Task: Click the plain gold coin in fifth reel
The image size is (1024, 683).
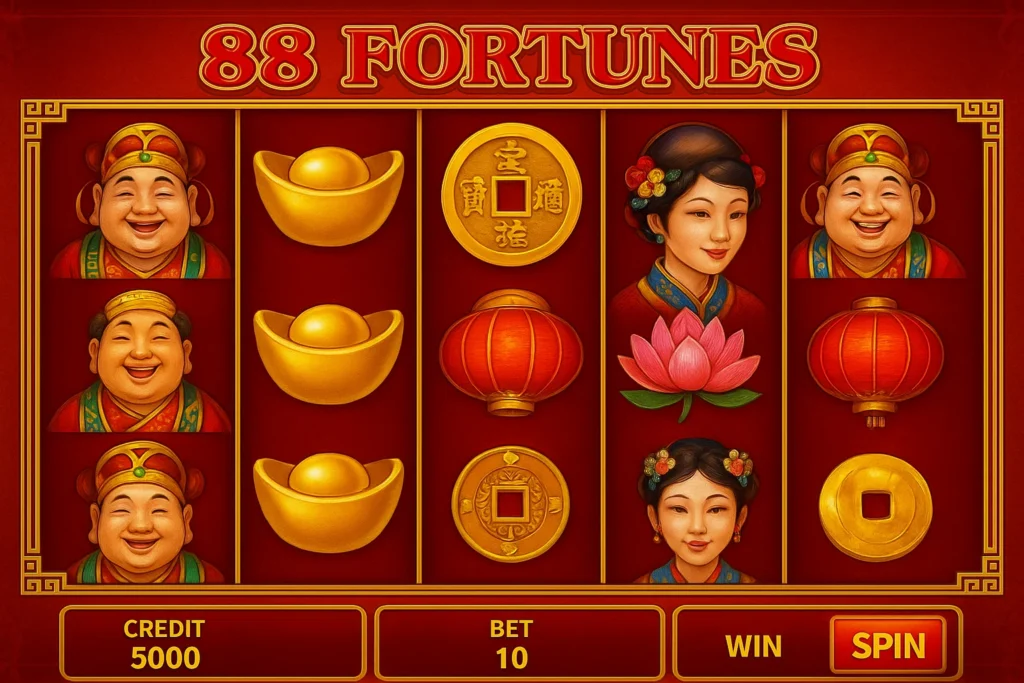Action: tap(875, 507)
